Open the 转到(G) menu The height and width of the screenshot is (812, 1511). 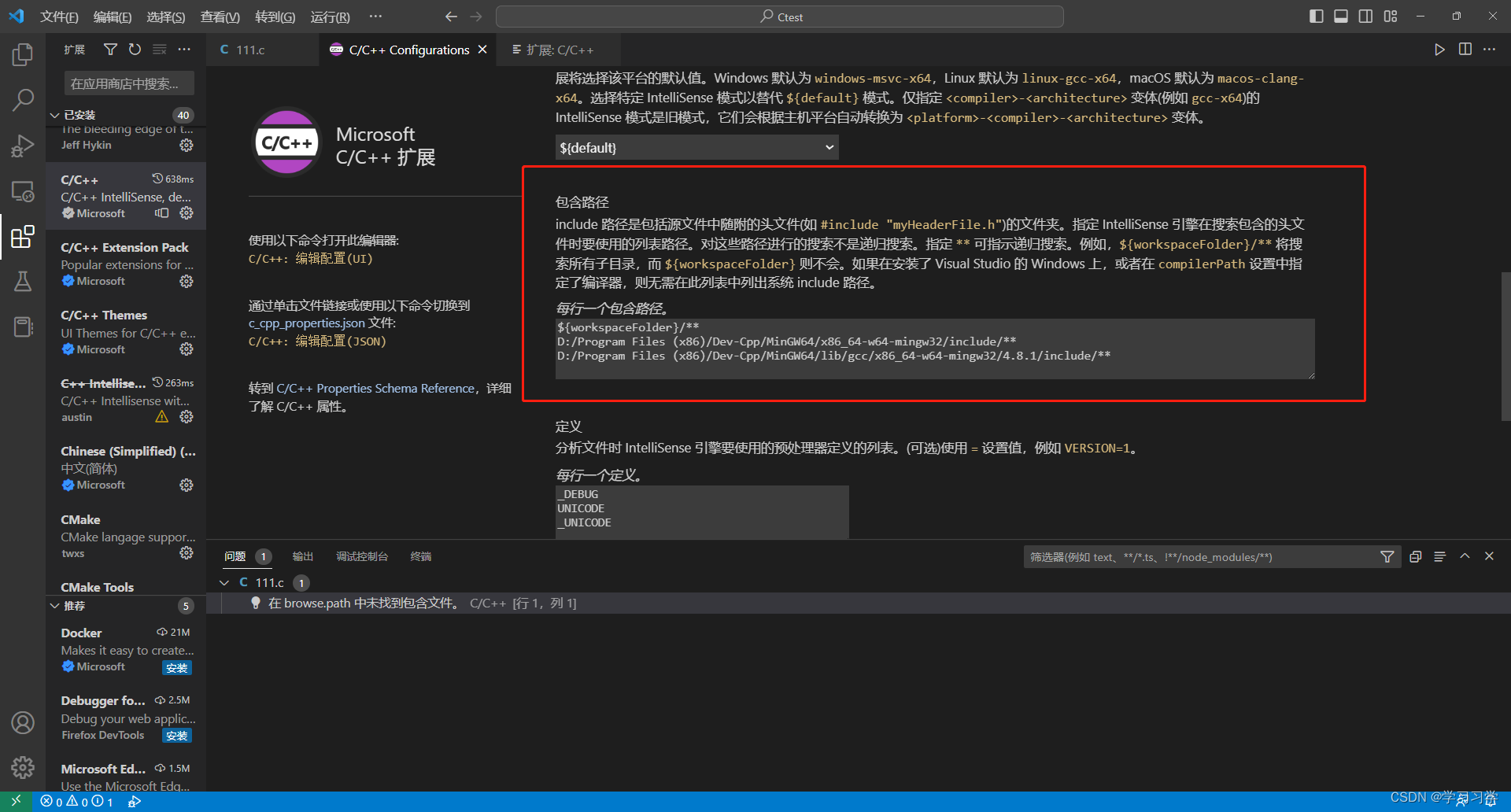tap(275, 17)
